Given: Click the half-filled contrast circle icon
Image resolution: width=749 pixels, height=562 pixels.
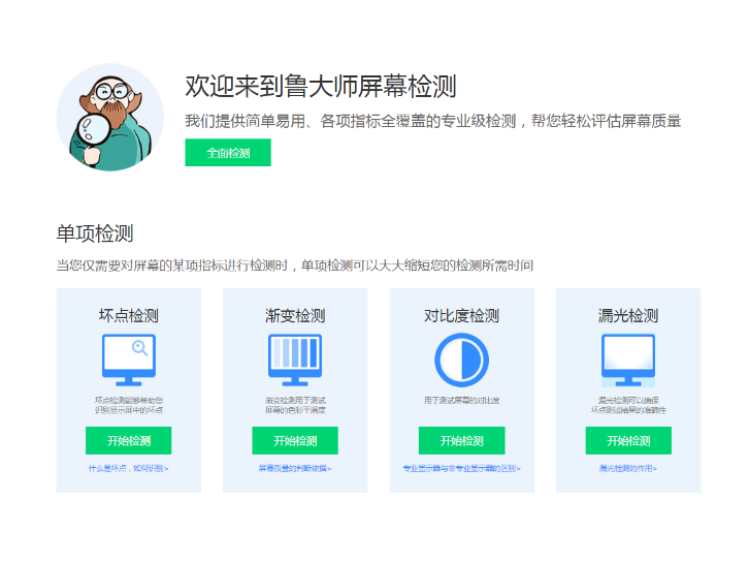Looking at the screenshot, I should [462, 360].
